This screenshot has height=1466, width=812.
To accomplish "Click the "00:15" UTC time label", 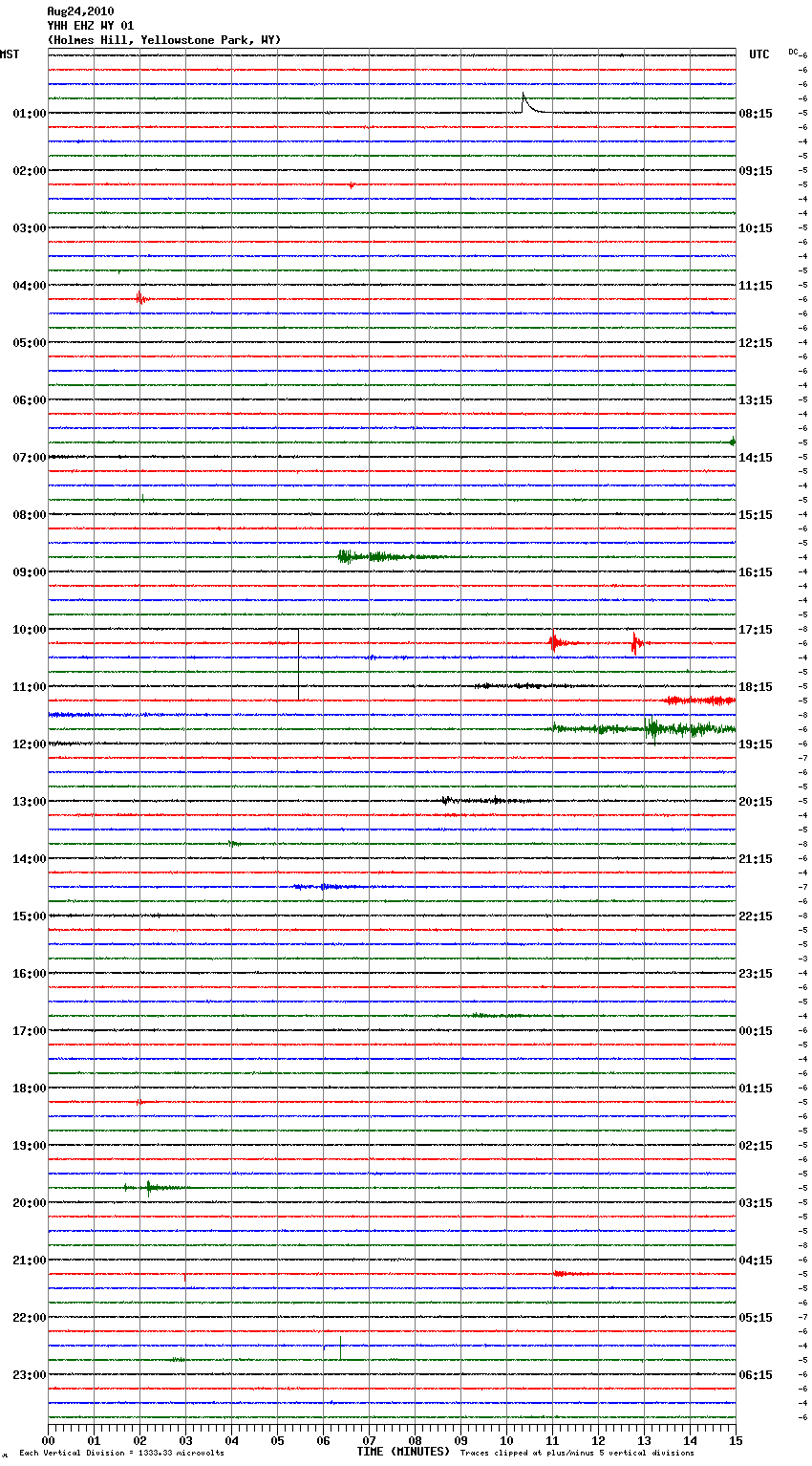I will 756,1031.
